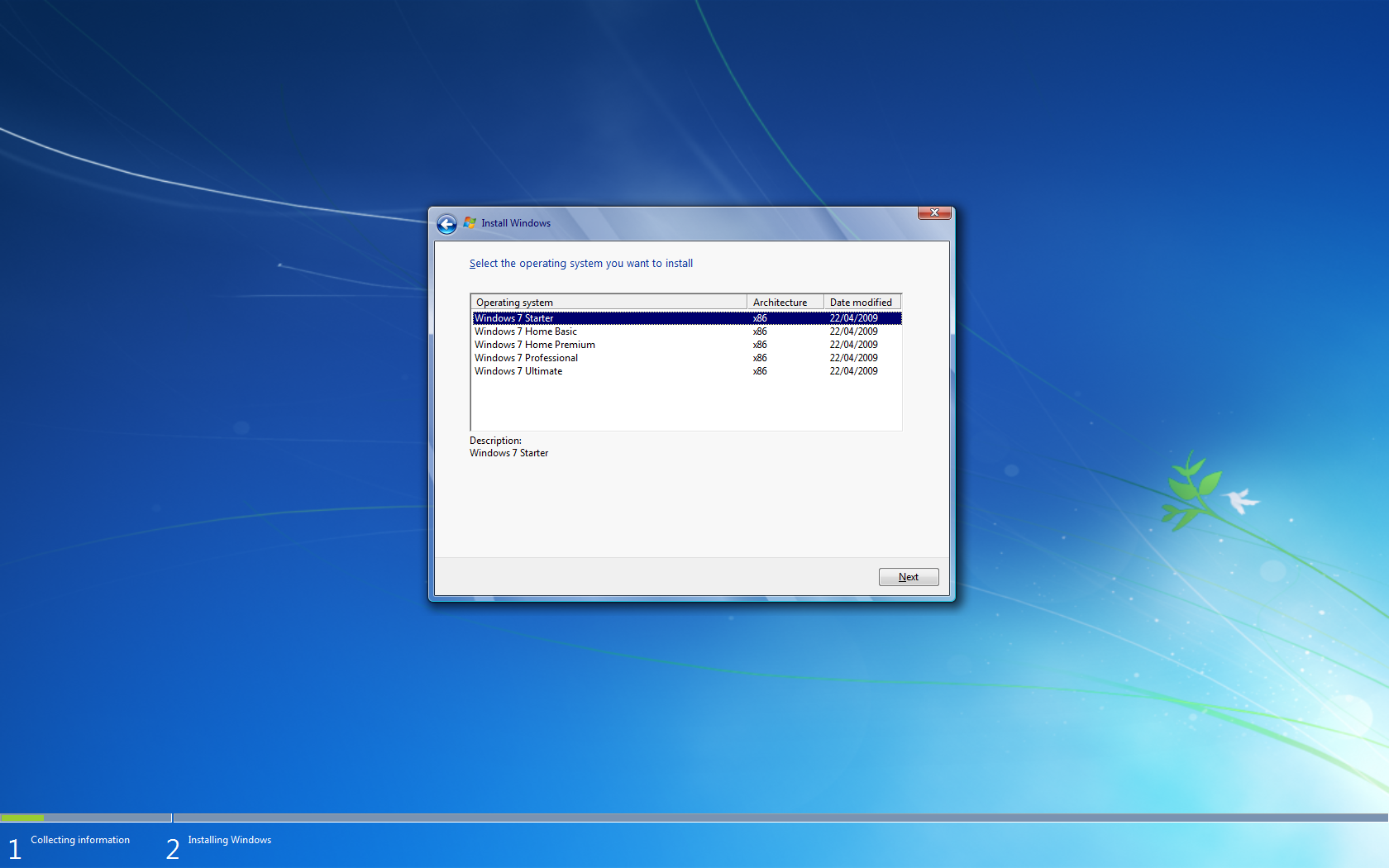This screenshot has height=868, width=1389.
Task: Choose Windows 7 Home Premium from list
Action: pyautogui.click(x=535, y=345)
